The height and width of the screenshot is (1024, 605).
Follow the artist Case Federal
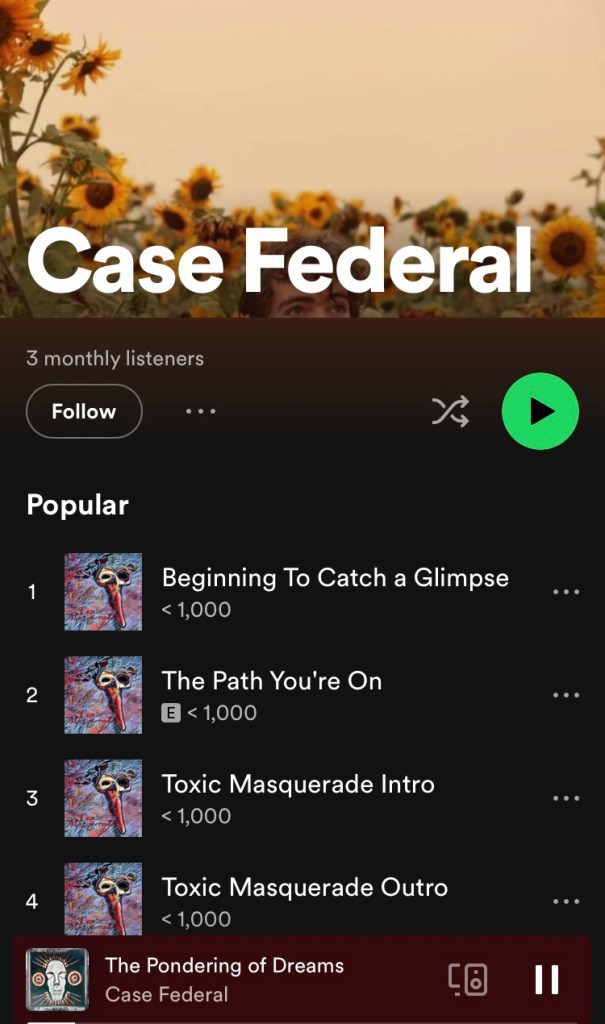coord(84,411)
